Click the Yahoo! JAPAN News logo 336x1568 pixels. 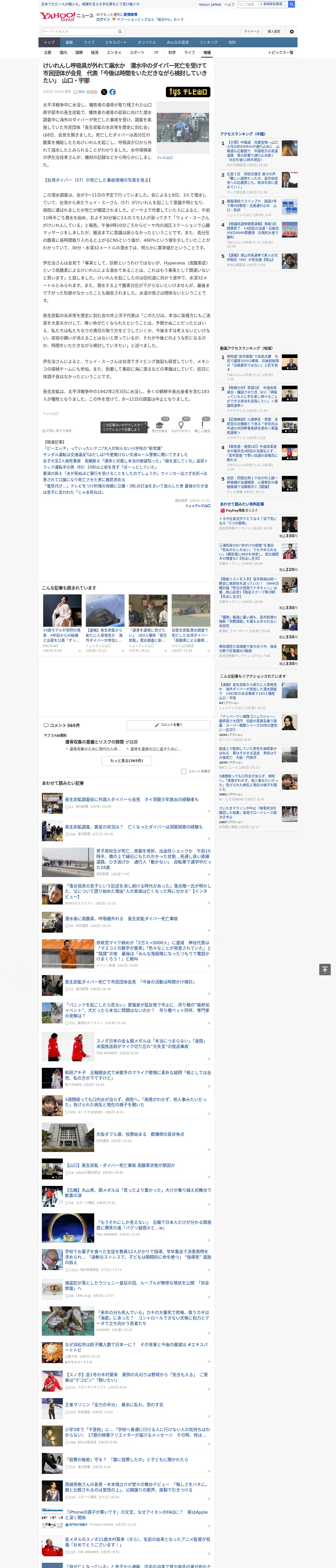[66, 16]
